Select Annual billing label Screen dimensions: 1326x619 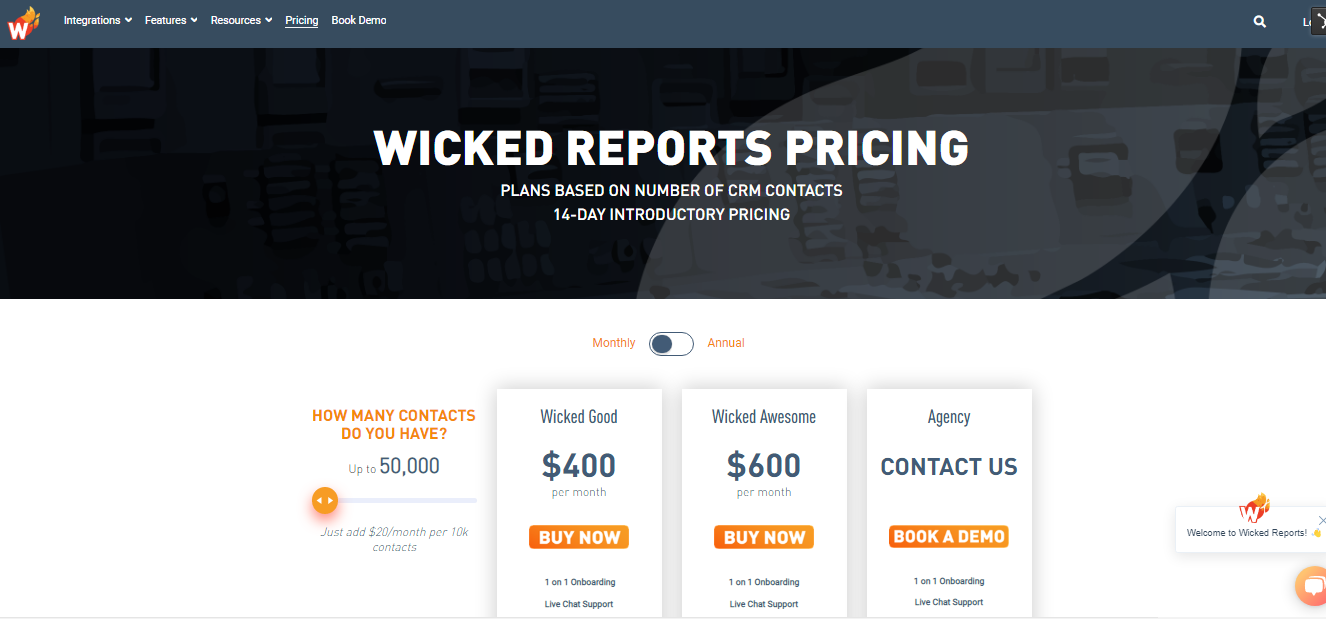click(726, 343)
